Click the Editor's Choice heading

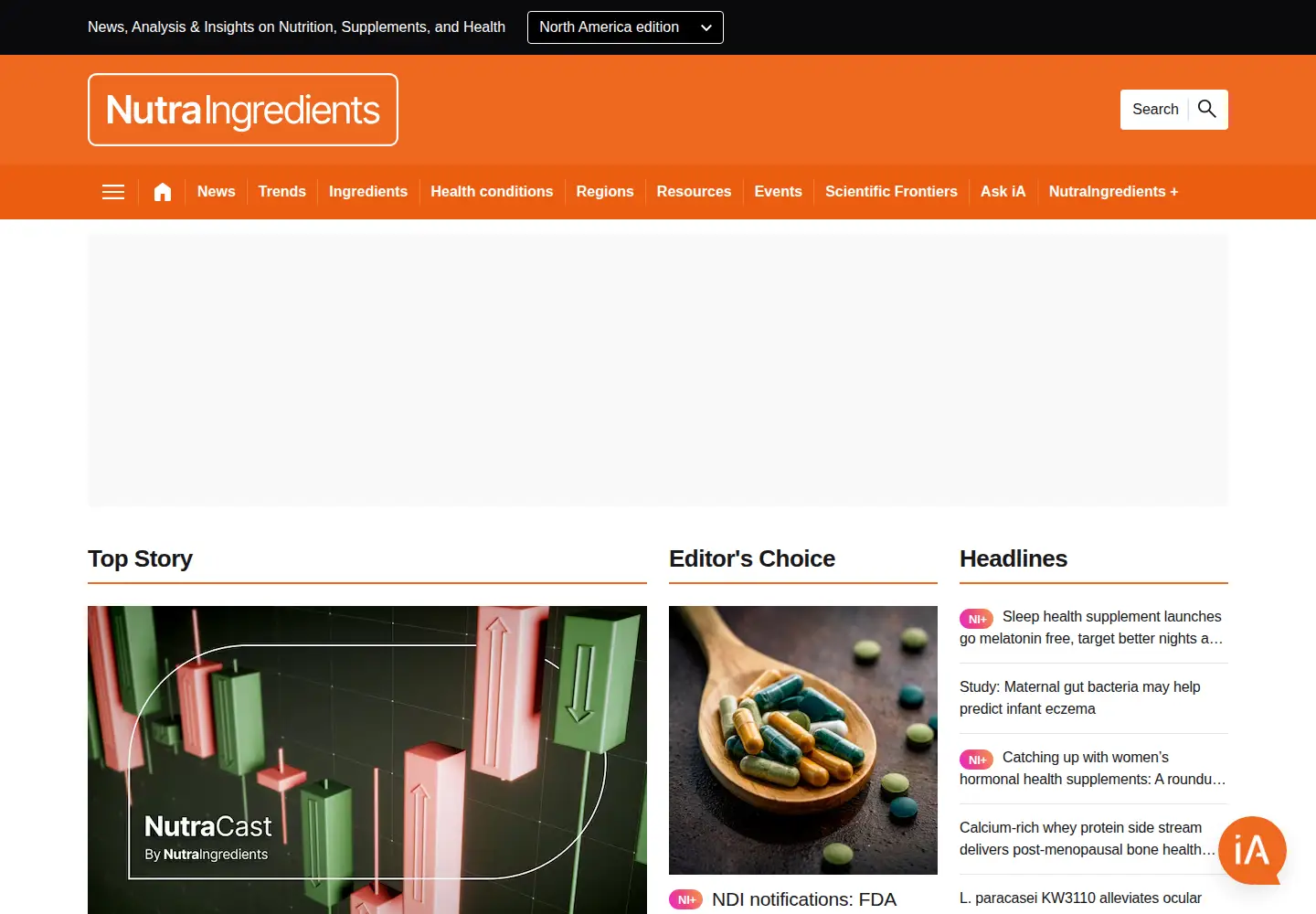752,558
